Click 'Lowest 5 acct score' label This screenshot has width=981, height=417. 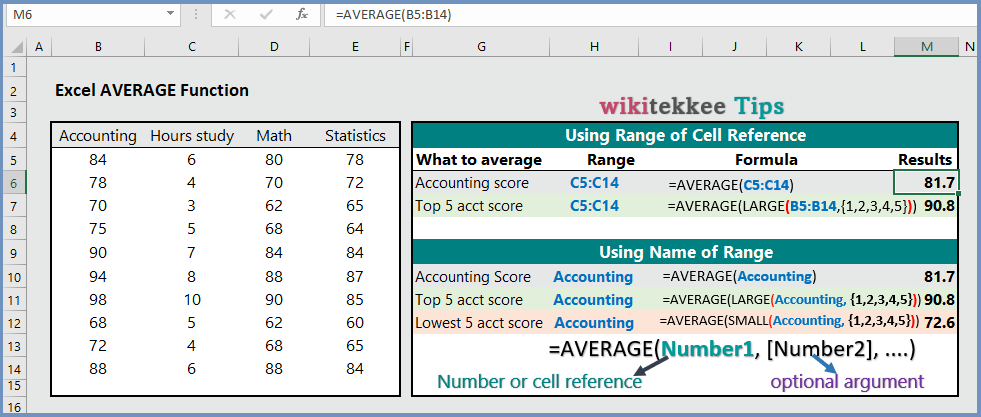(479, 323)
